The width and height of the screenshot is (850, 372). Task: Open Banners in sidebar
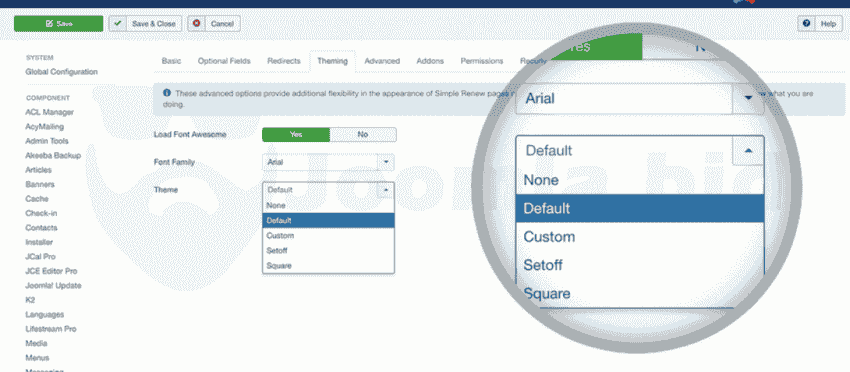40,184
